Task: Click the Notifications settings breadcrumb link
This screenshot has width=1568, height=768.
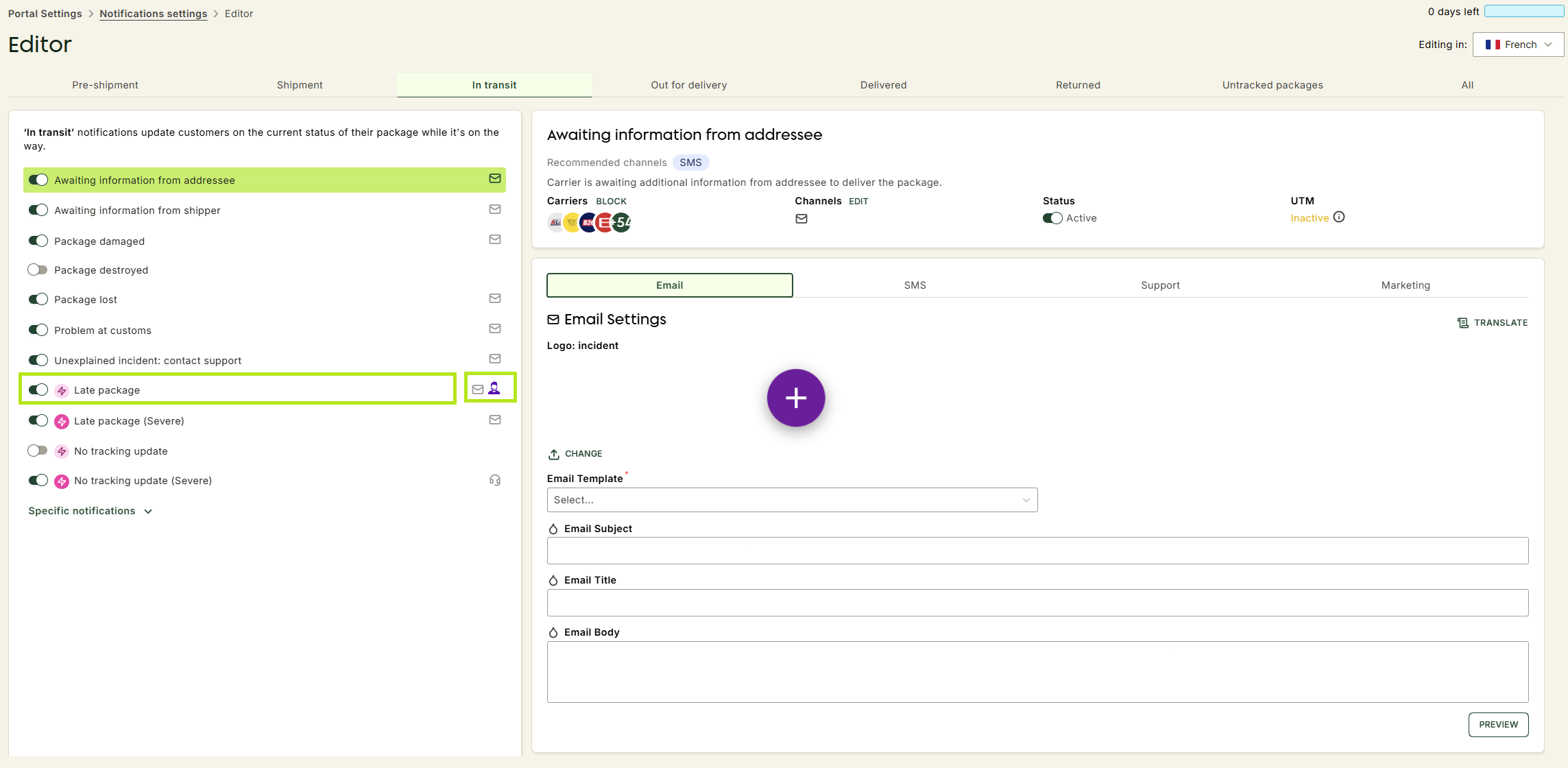Action: pos(153,14)
